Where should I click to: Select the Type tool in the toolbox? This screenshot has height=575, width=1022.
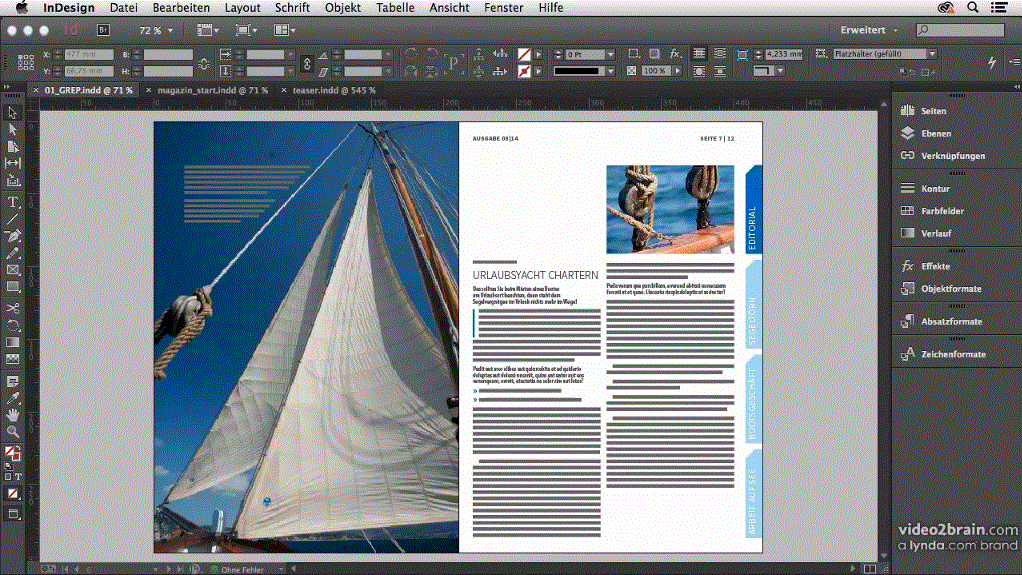(x=13, y=201)
